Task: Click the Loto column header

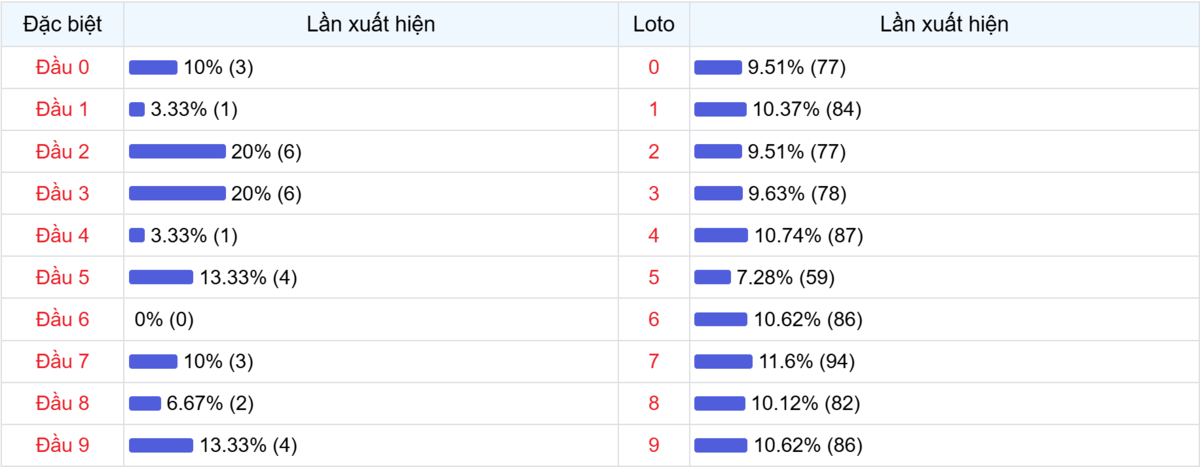Action: [654, 25]
